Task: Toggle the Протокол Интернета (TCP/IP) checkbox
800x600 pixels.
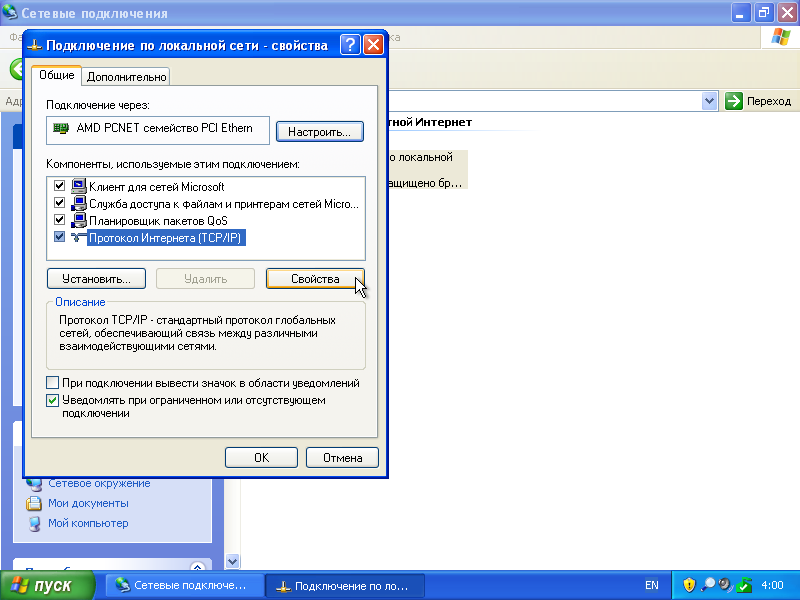Action: pos(59,237)
